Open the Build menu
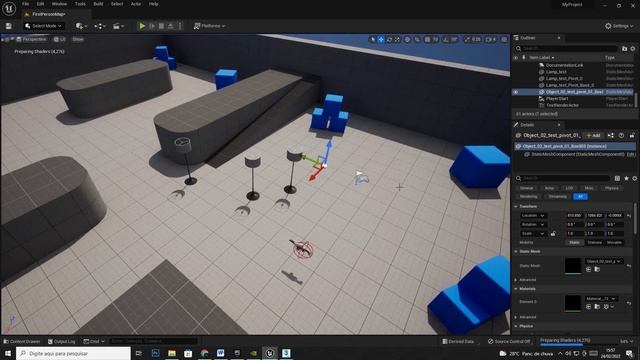 98,4
